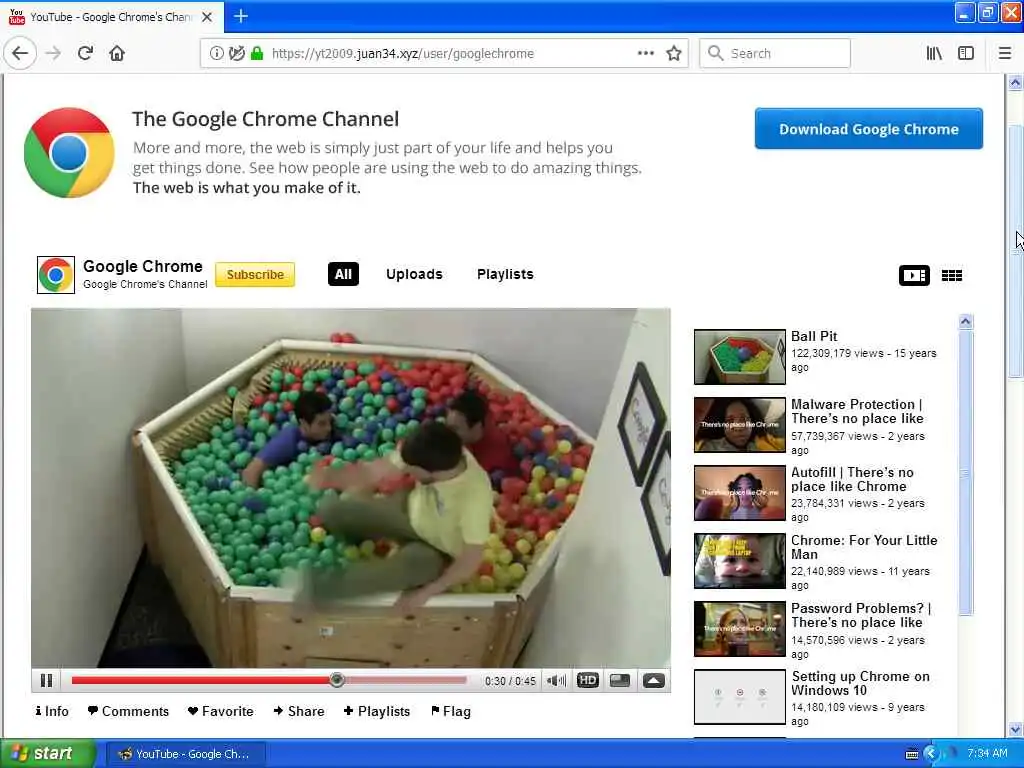Go back with the browser back arrow

(x=20, y=54)
